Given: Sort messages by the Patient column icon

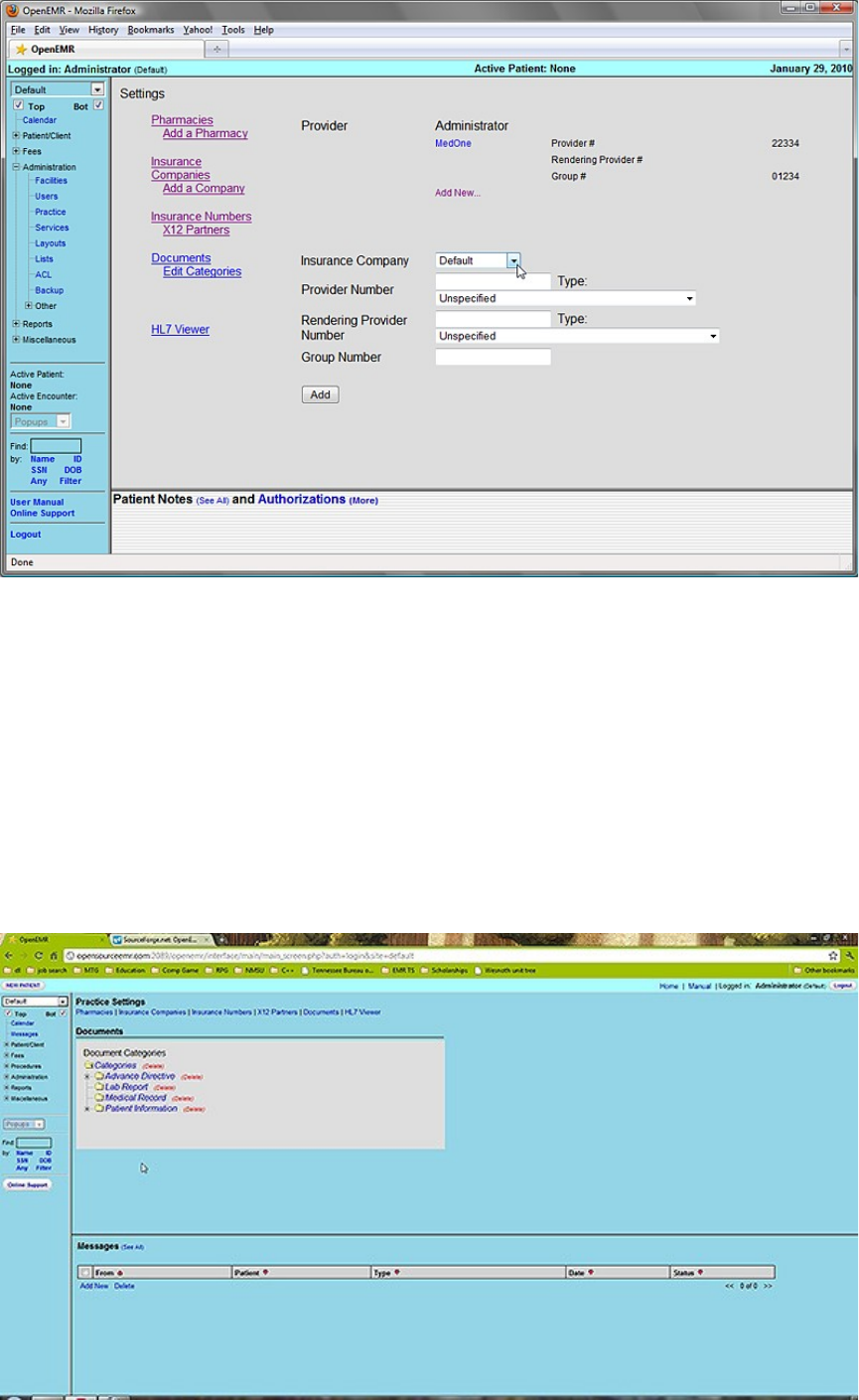Looking at the screenshot, I should click(x=266, y=1272).
